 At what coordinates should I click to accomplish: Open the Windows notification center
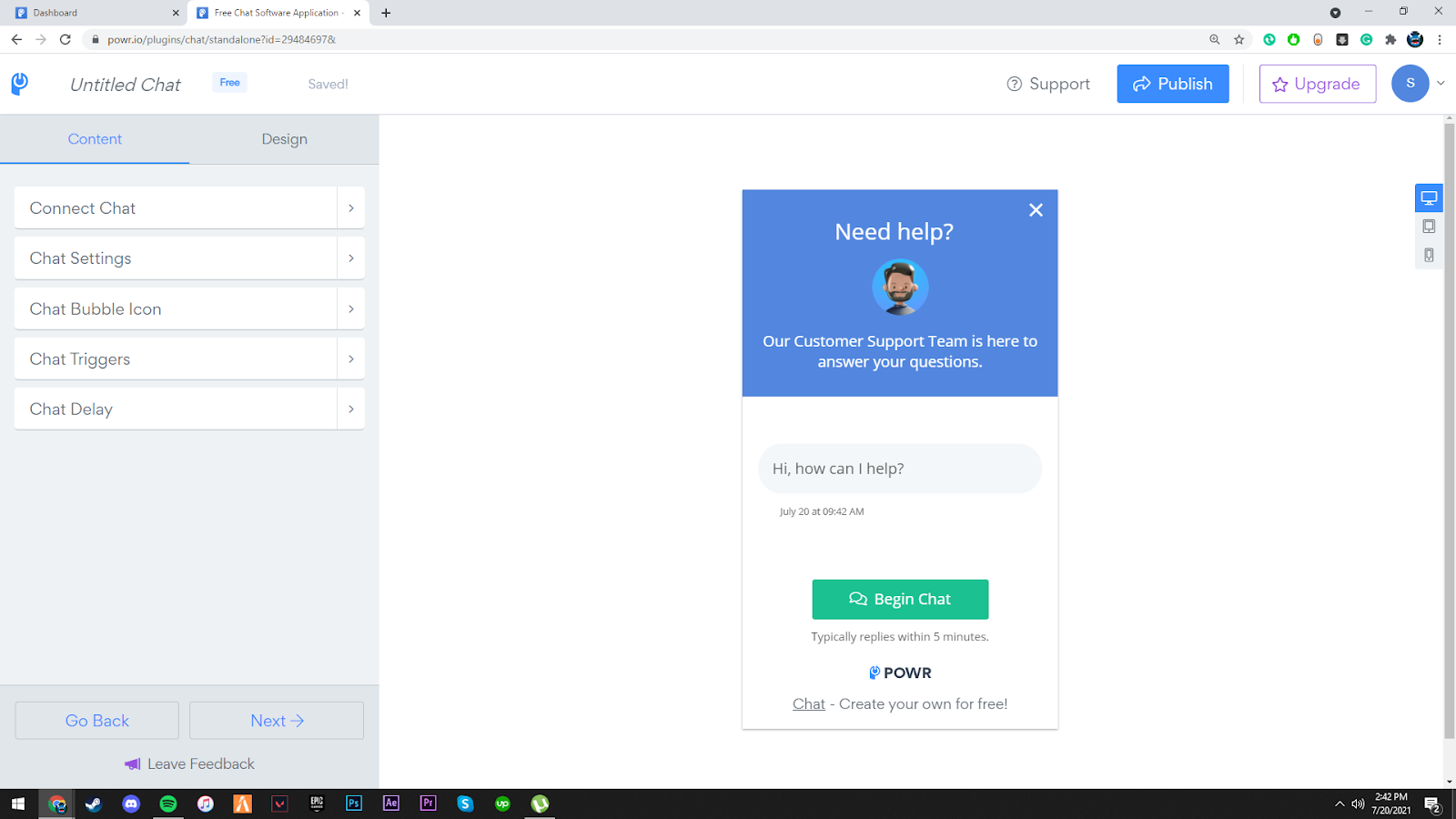[x=1432, y=804]
